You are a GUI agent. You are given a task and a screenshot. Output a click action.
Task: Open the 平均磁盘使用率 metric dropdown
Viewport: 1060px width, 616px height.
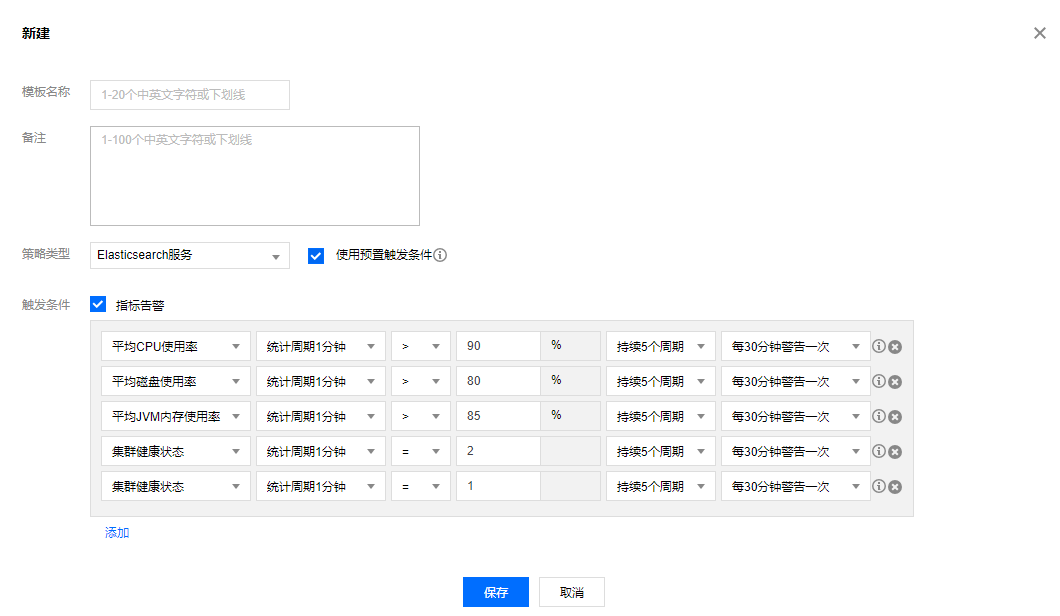[176, 381]
